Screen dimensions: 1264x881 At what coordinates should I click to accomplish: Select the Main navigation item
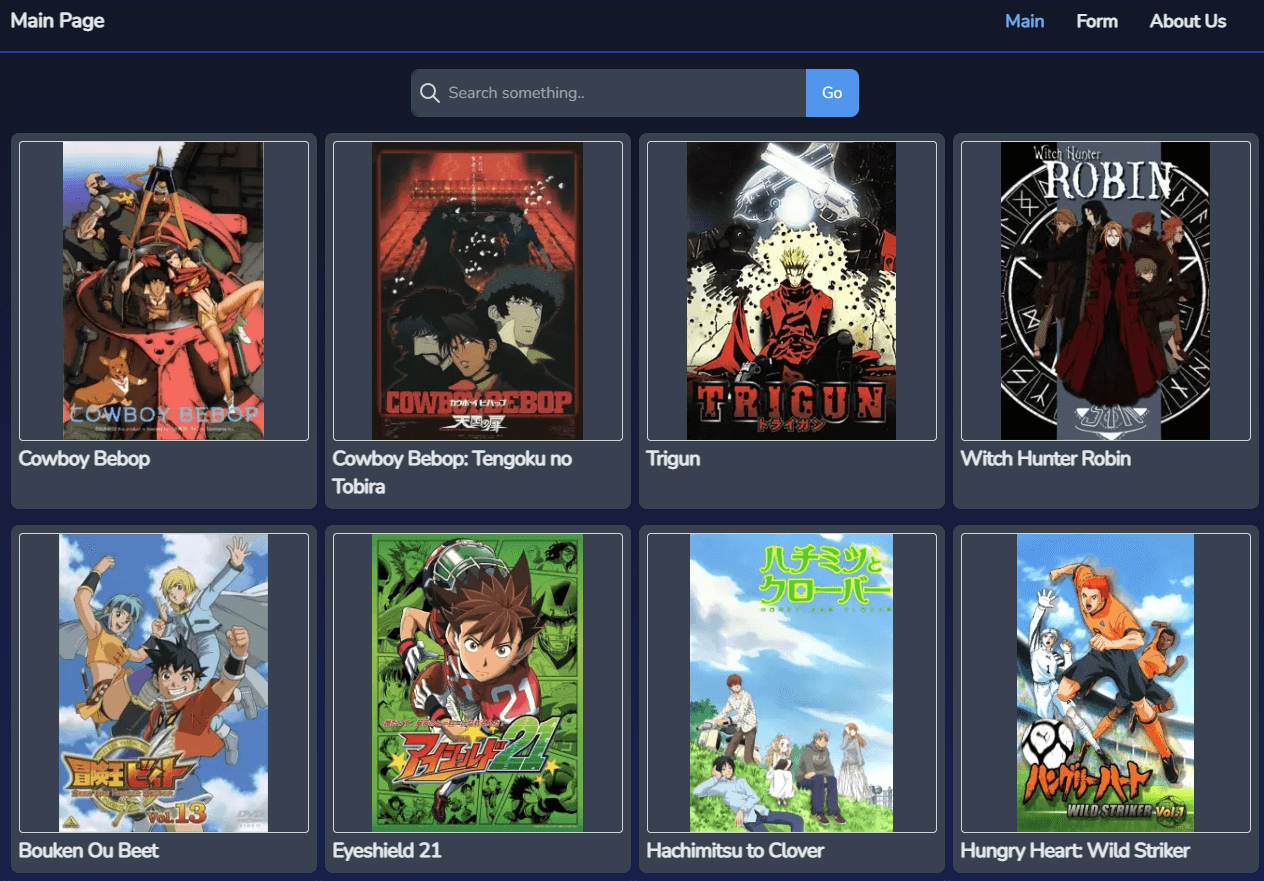1024,20
